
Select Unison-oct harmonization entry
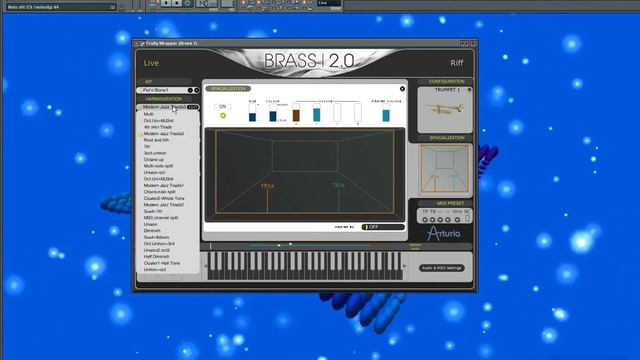pos(154,172)
